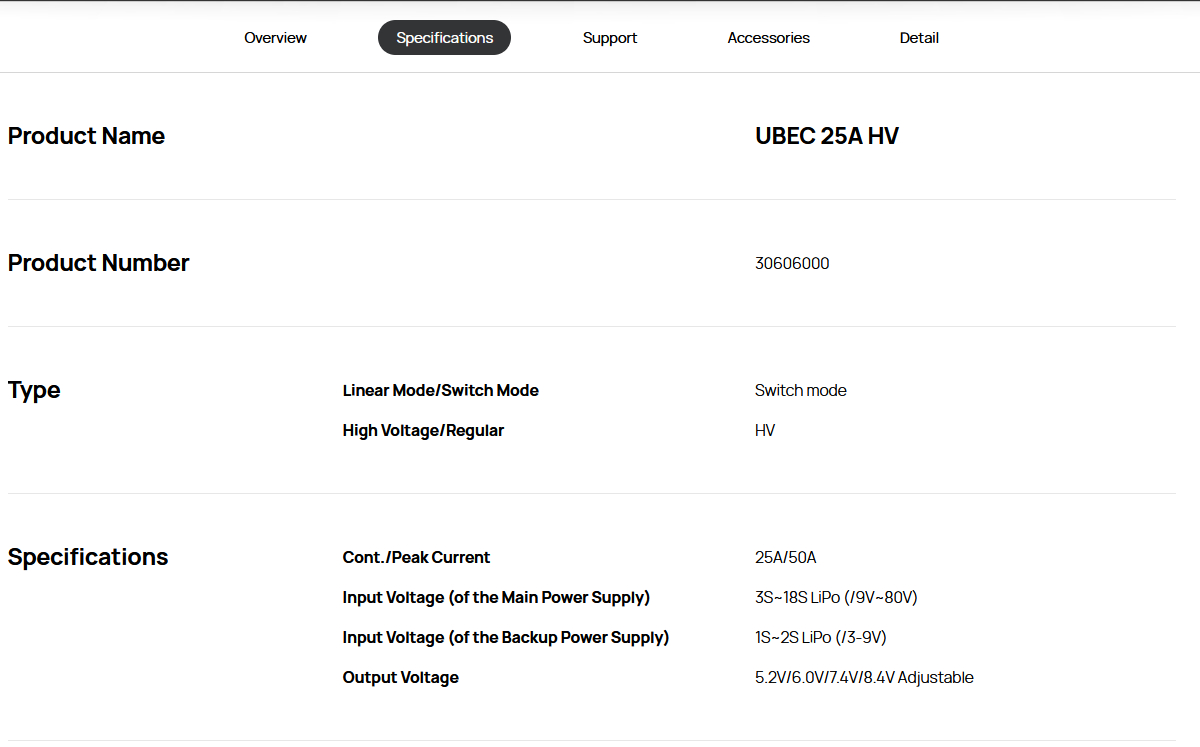Click the UBEC 25A HV product title
1200x747 pixels.
[826, 136]
